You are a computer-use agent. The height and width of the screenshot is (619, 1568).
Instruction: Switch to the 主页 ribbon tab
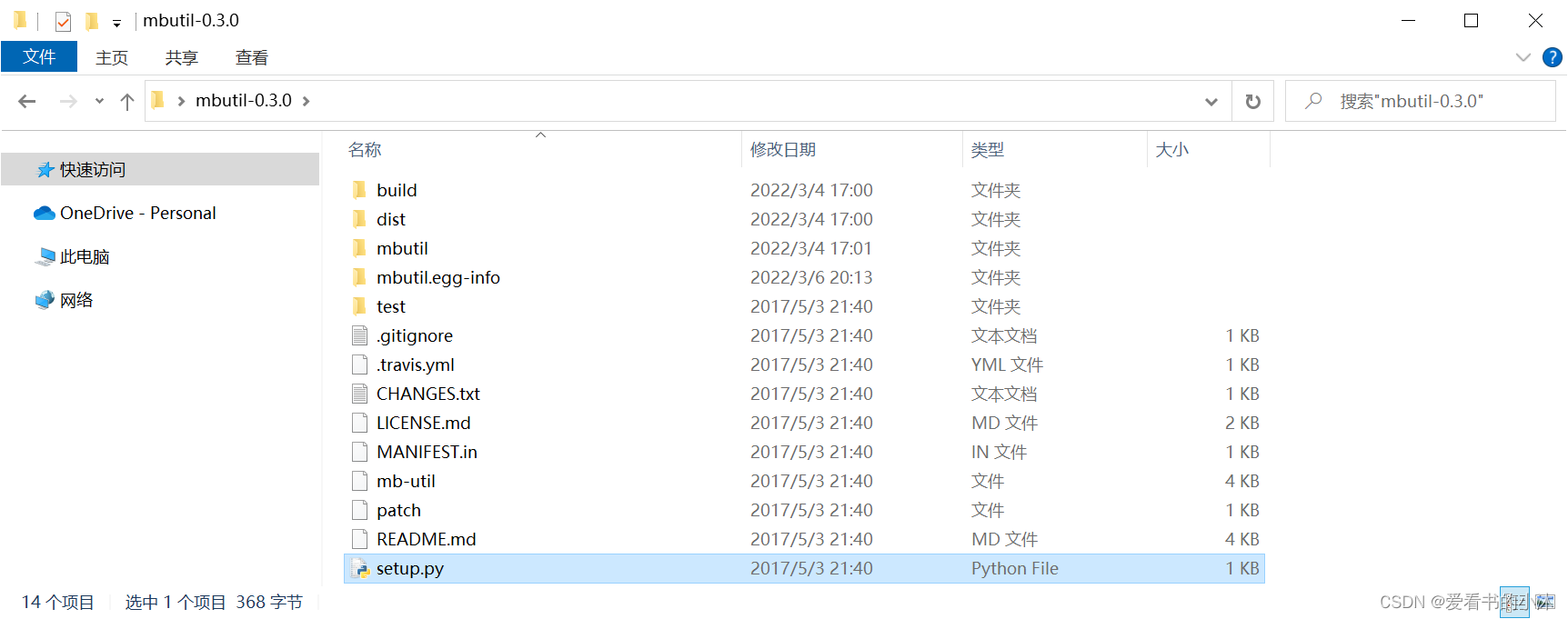pos(112,57)
